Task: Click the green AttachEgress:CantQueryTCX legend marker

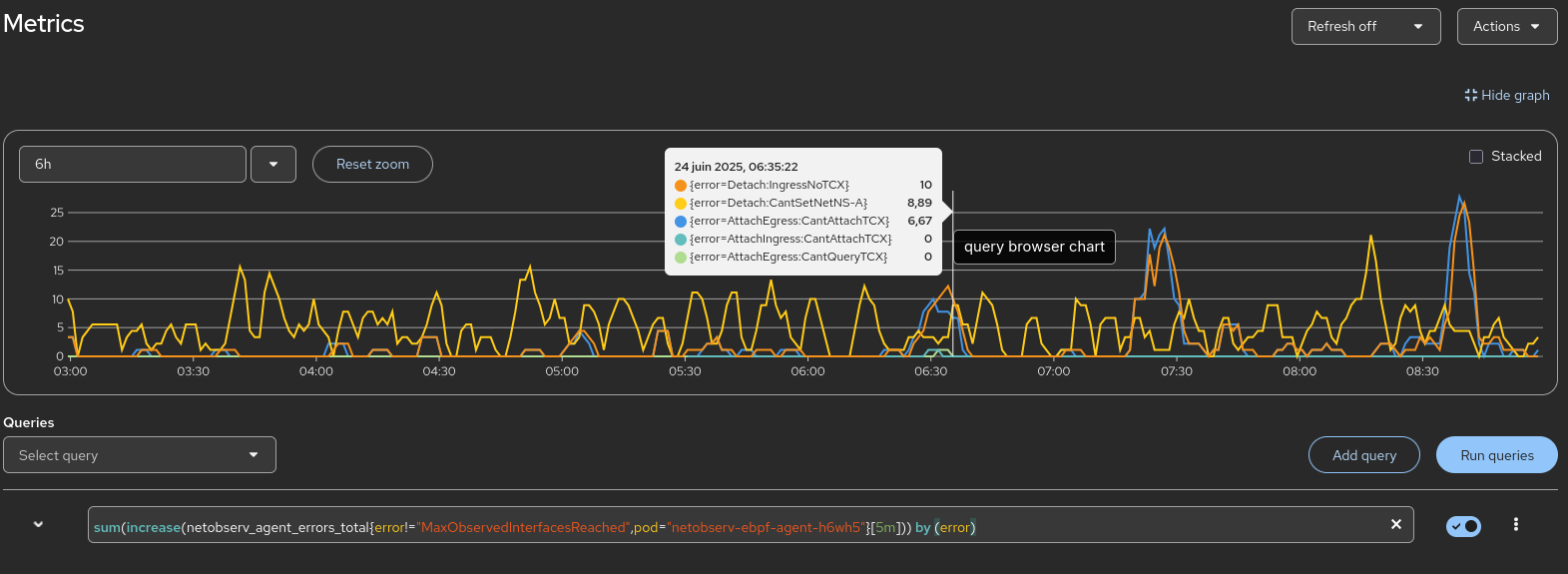Action: 681,258
